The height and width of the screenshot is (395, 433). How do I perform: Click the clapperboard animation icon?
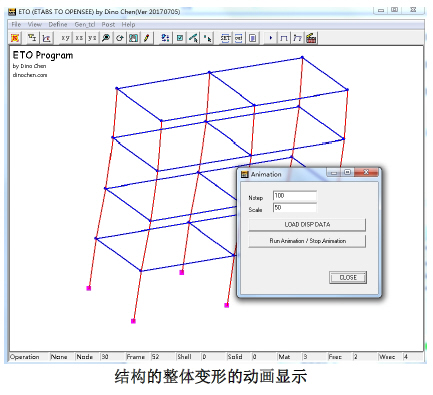point(311,38)
